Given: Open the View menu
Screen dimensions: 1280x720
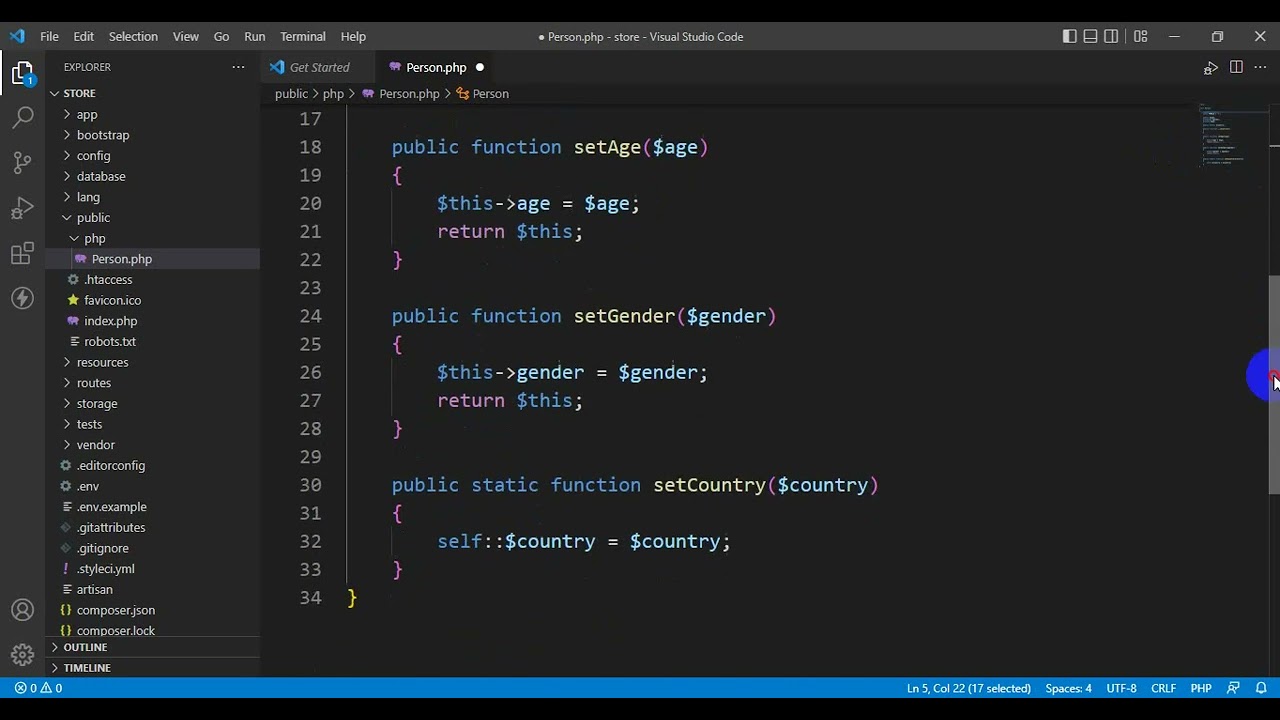Looking at the screenshot, I should [x=185, y=36].
